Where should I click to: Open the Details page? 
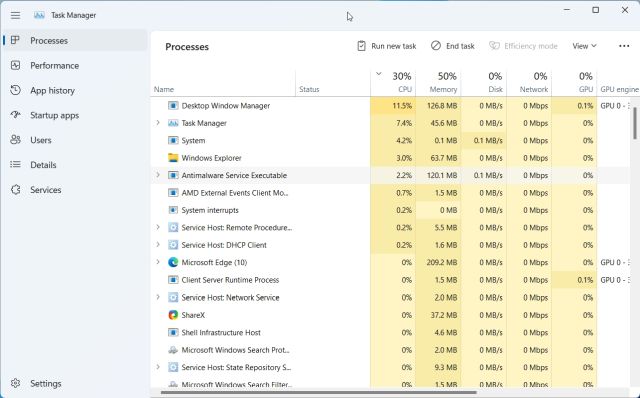75,165
